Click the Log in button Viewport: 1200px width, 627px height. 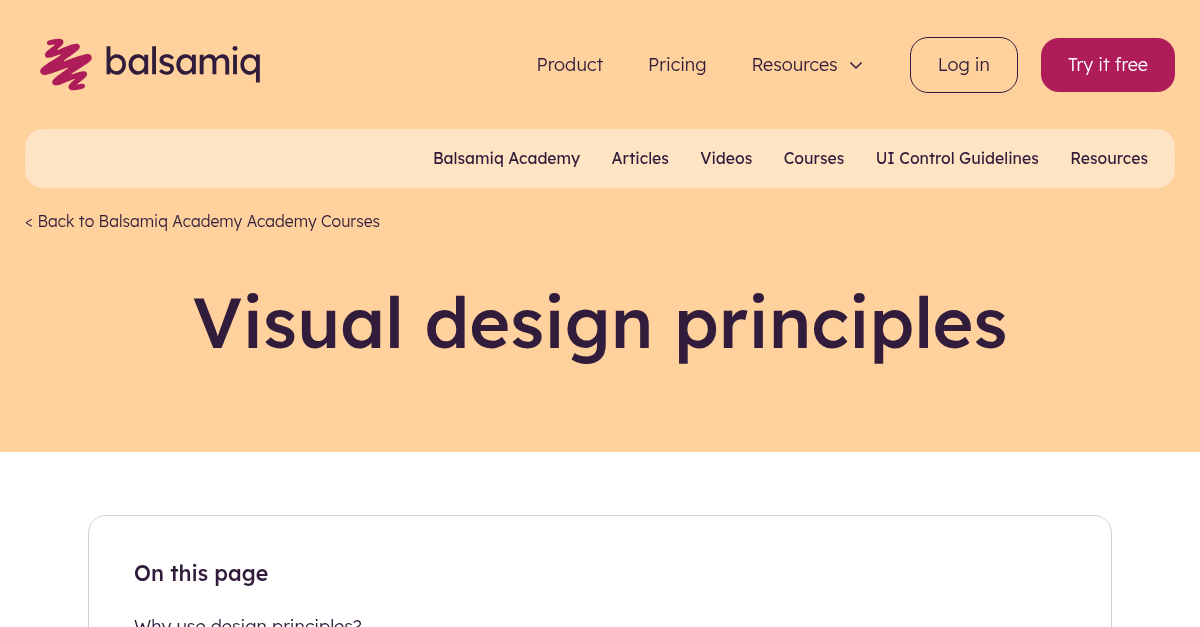(x=963, y=64)
